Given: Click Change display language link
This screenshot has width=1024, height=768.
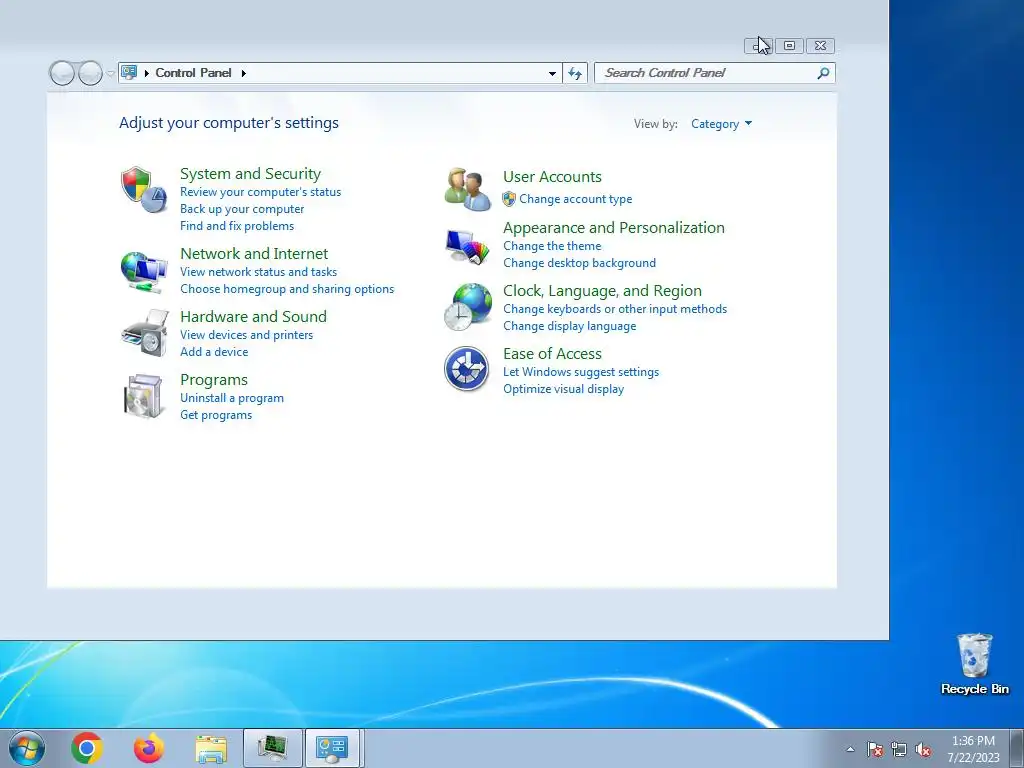Looking at the screenshot, I should (x=569, y=326).
